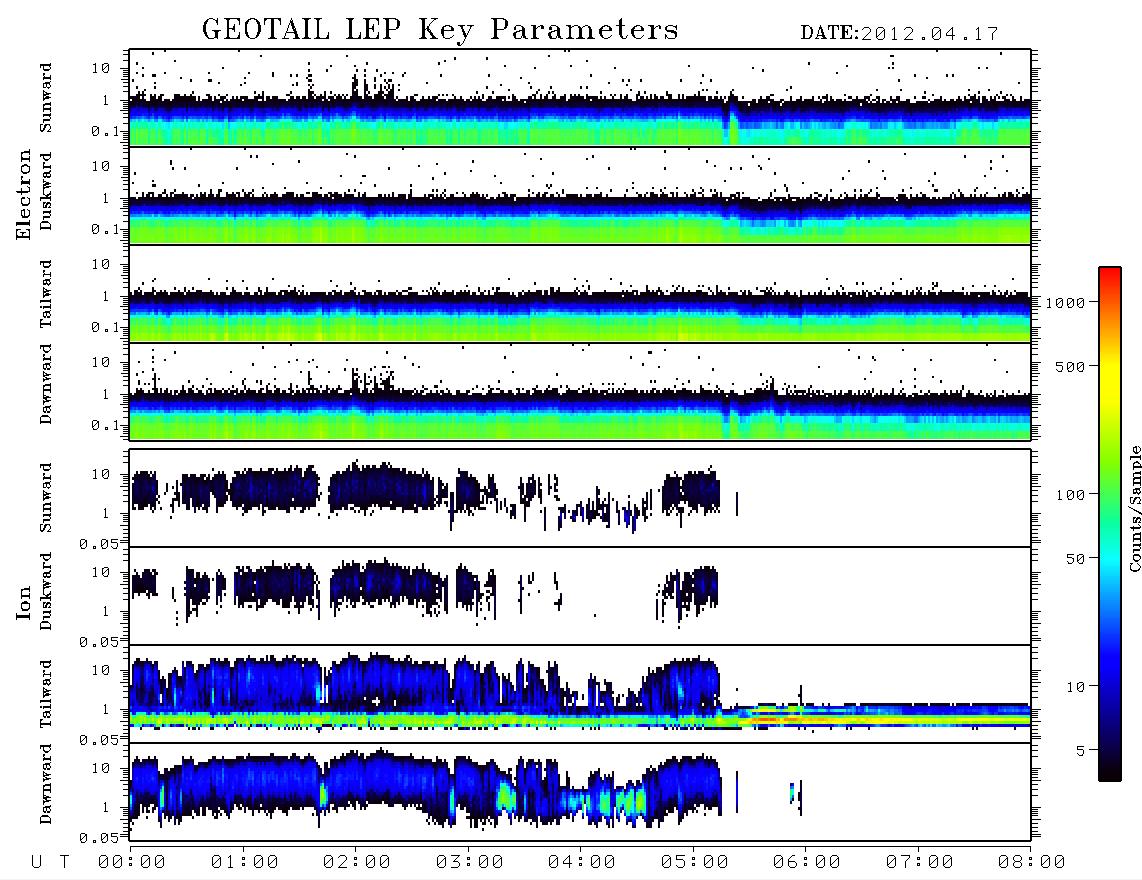Click the "08:00" time tick label
Image resolution: width=1142 pixels, height=880 pixels.
coord(1032,863)
